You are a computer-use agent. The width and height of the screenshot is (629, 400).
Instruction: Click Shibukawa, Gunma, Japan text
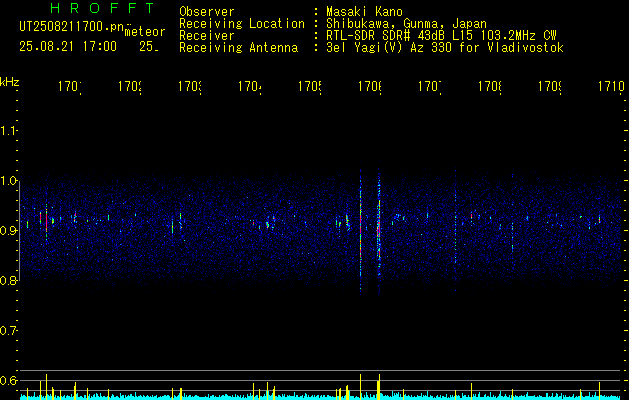point(406,24)
